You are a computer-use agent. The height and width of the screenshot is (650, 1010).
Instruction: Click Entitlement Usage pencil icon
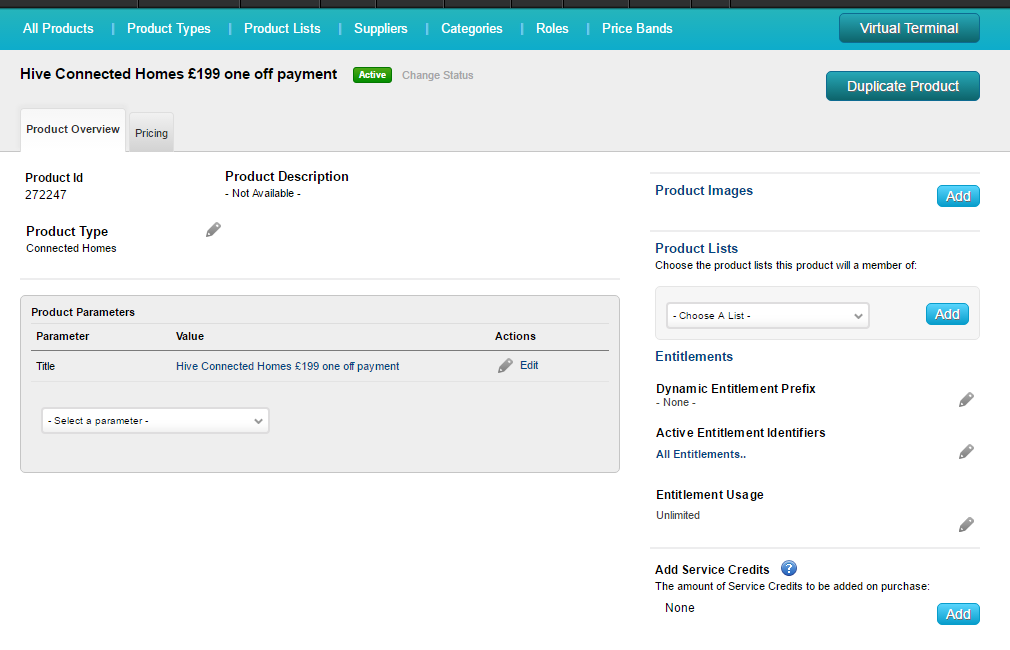[966, 525]
